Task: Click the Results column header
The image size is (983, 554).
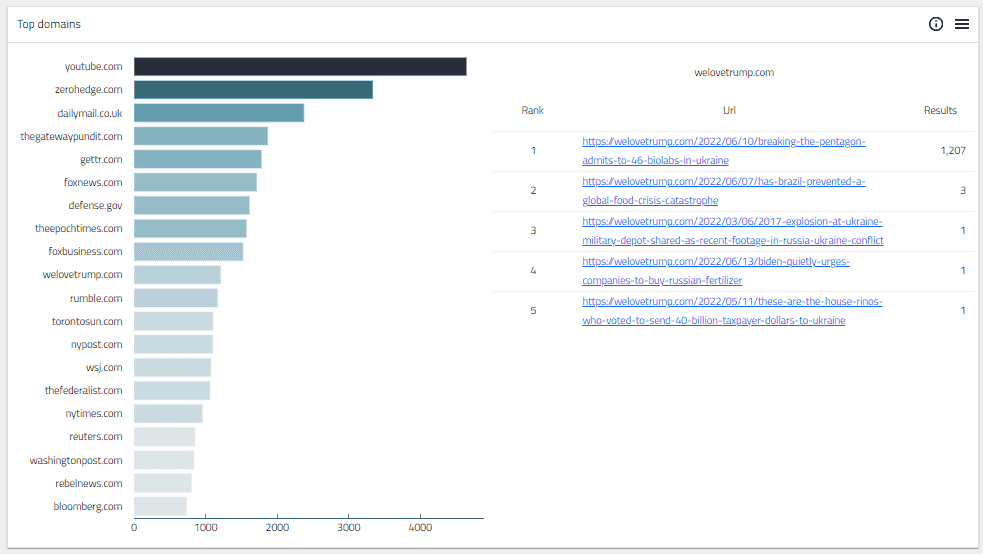Action: 940,110
